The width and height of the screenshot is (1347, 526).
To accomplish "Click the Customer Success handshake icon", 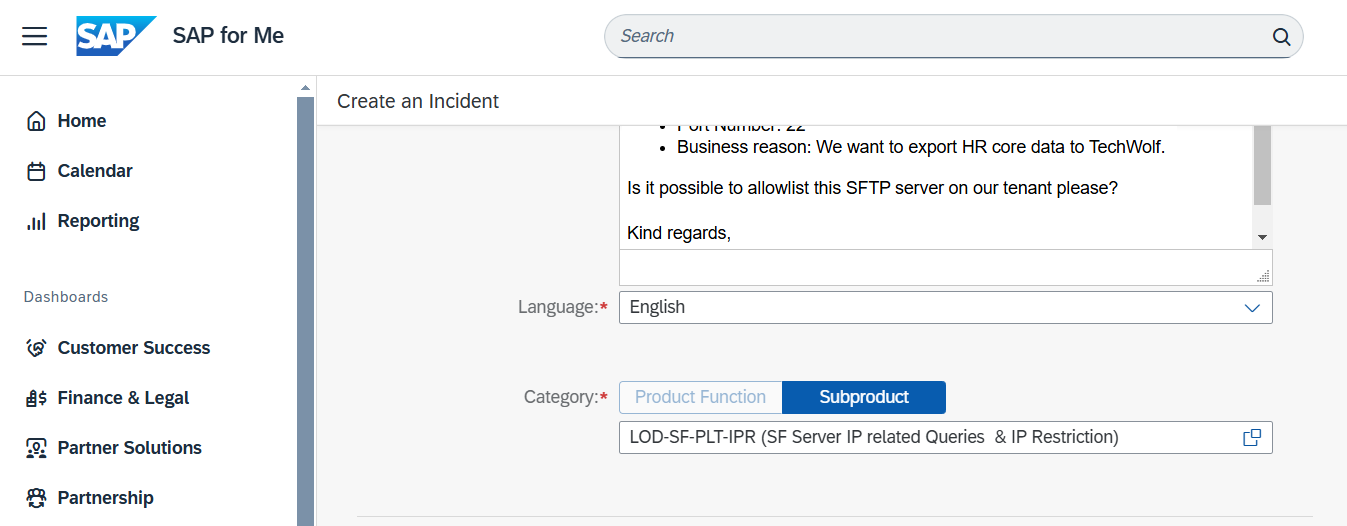I will [36, 348].
